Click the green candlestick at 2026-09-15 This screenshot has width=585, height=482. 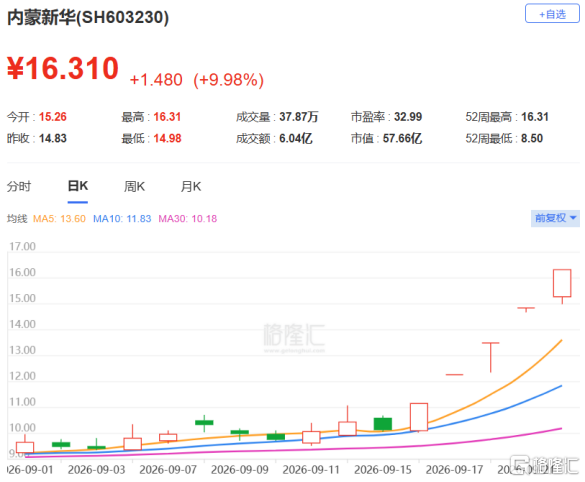[x=383, y=424]
